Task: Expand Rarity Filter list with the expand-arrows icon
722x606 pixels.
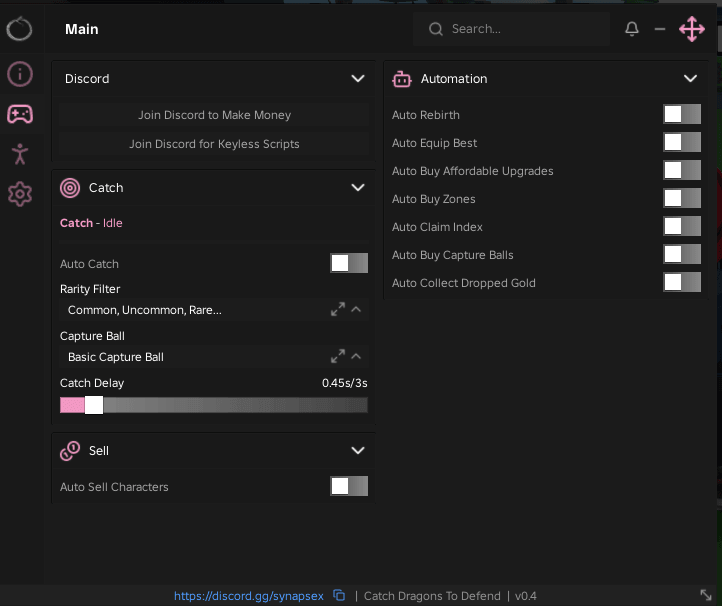Action: point(338,309)
